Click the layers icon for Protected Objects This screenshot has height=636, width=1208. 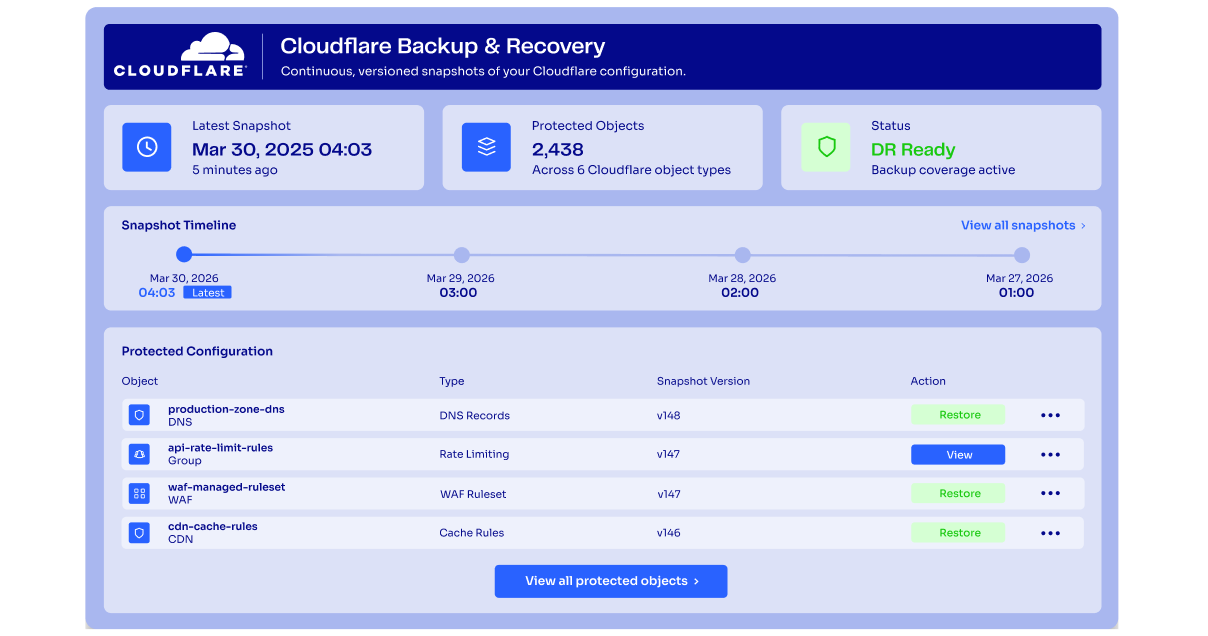(x=487, y=147)
